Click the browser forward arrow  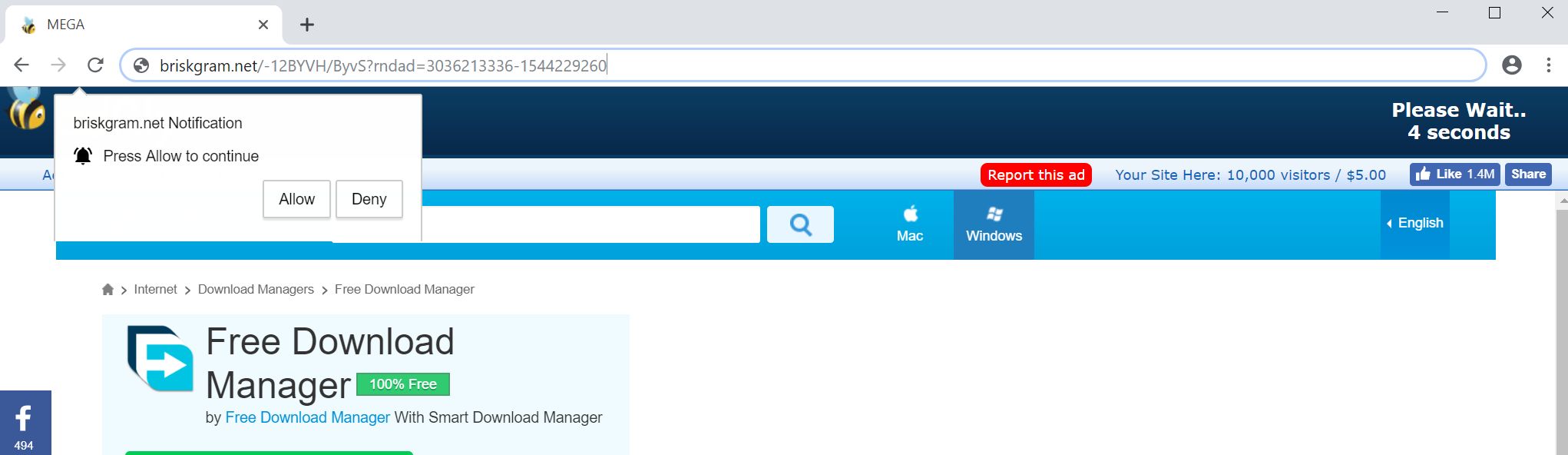click(58, 65)
